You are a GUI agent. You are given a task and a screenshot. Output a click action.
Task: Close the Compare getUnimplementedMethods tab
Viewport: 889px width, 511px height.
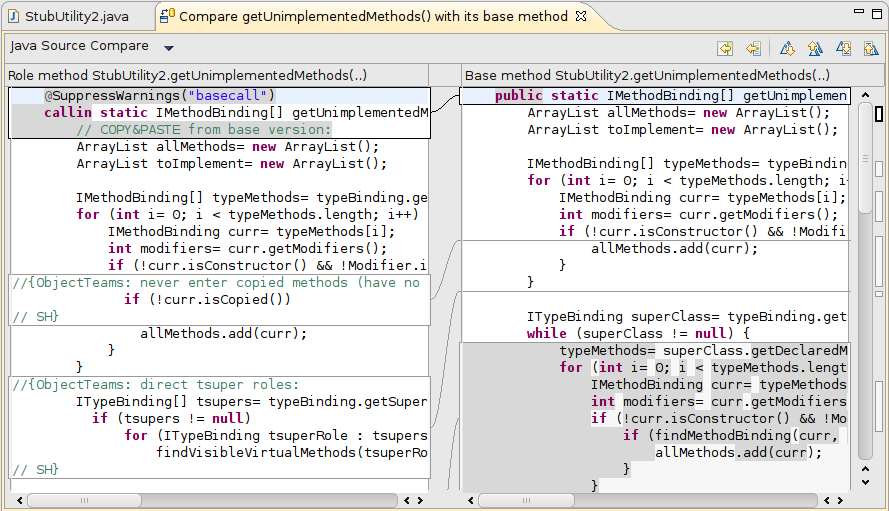(x=580, y=16)
